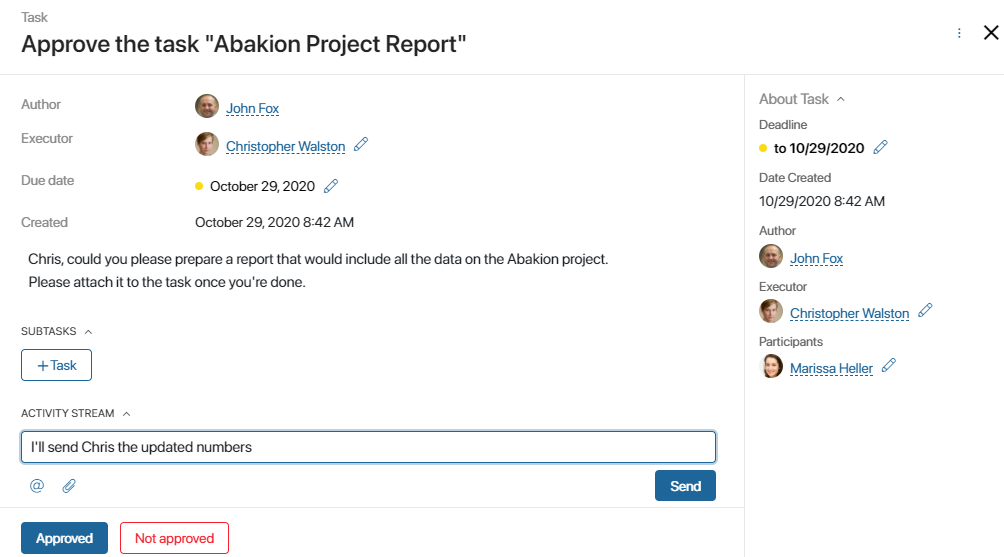This screenshot has height=557, width=1004.
Task: Add a subtask with +Task button
Action: pyautogui.click(x=56, y=365)
